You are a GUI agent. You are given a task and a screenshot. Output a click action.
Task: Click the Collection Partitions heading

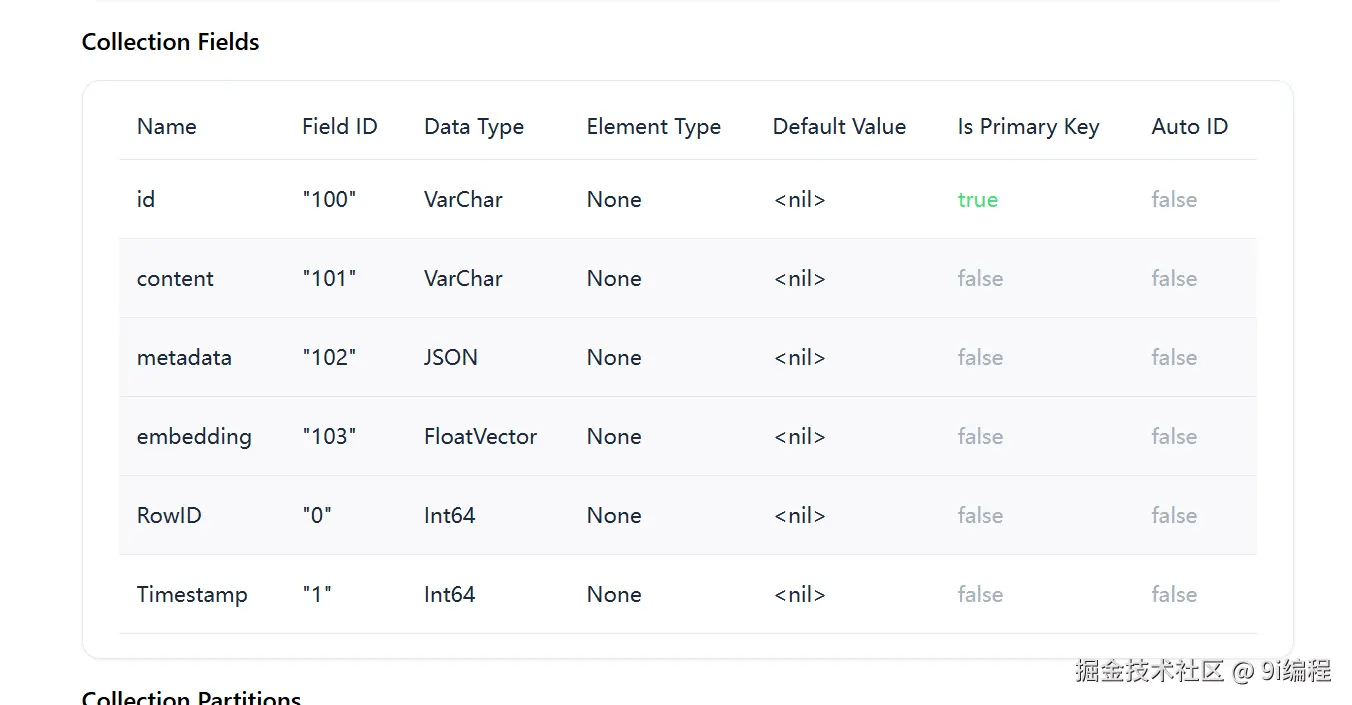pyautogui.click(x=191, y=697)
